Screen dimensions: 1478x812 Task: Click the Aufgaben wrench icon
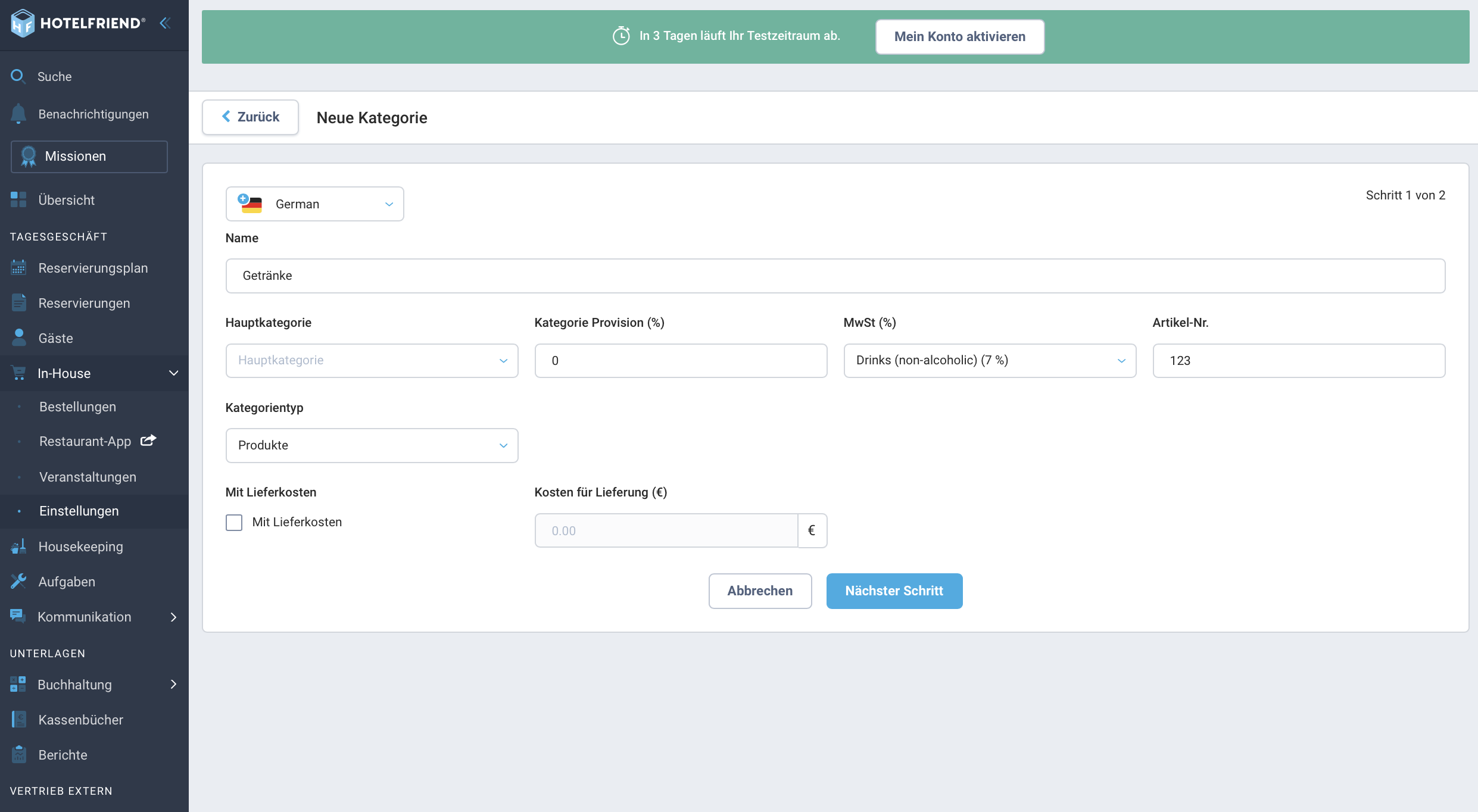click(x=18, y=581)
